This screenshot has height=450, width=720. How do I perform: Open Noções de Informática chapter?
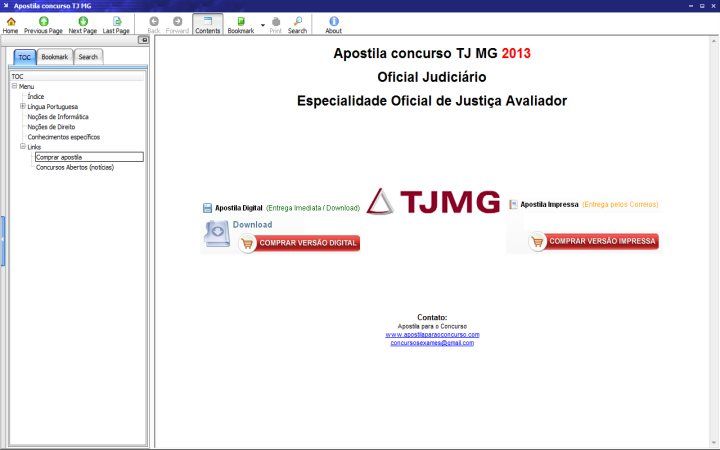pyautogui.click(x=58, y=117)
